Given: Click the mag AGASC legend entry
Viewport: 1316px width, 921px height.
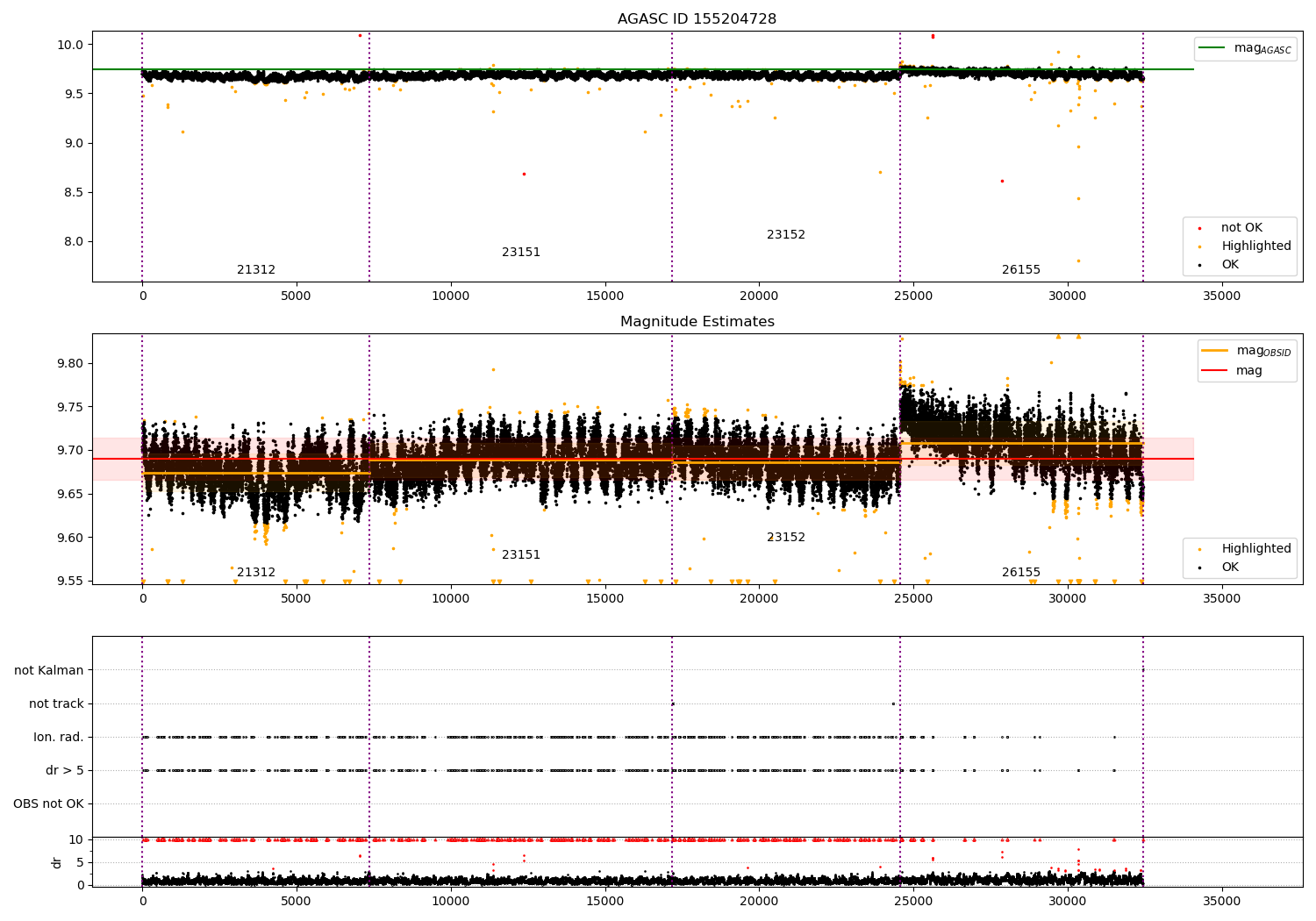Looking at the screenshot, I should pyautogui.click(x=1245, y=48).
